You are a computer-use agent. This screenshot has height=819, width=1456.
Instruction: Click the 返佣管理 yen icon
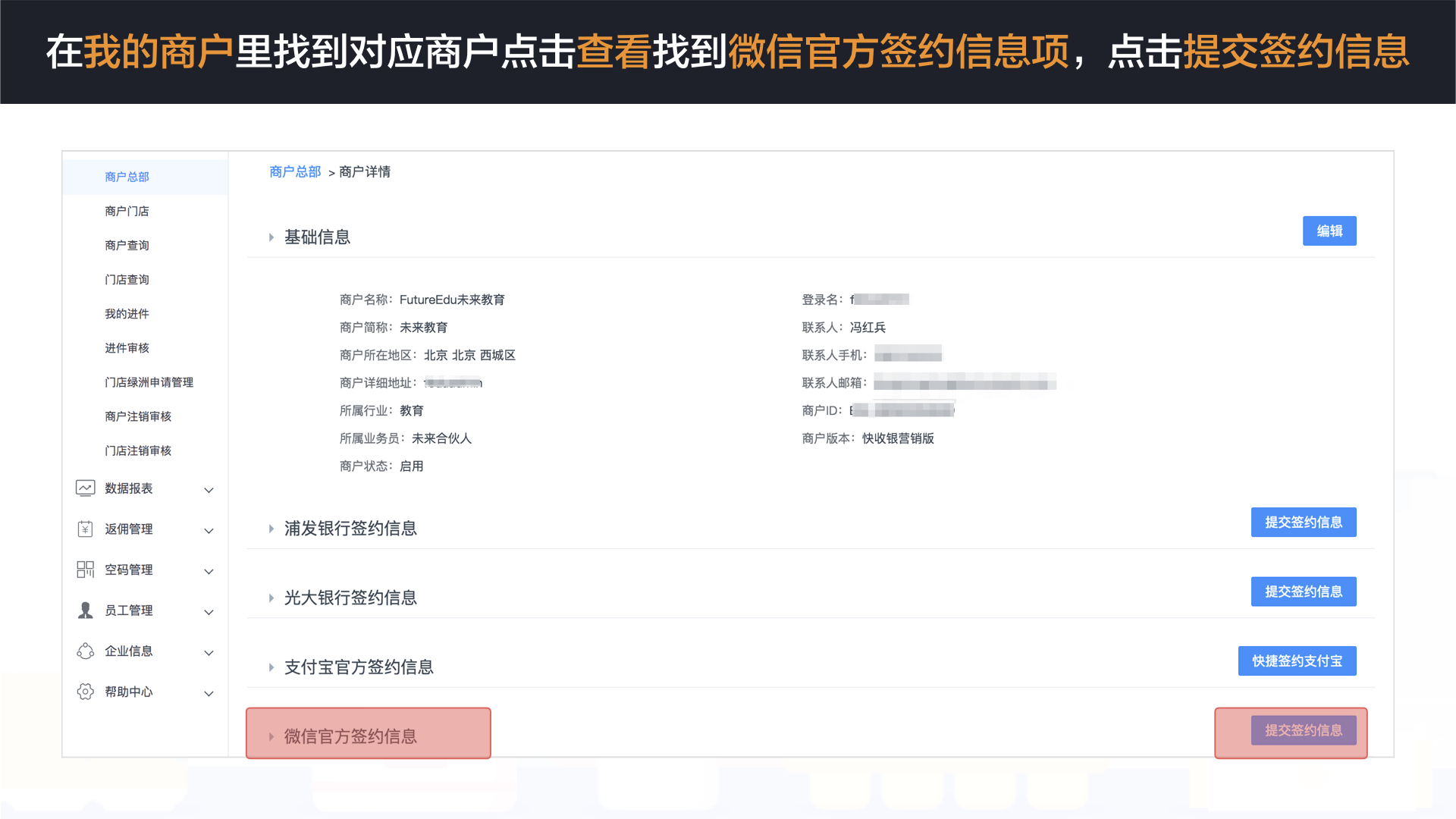(x=85, y=529)
